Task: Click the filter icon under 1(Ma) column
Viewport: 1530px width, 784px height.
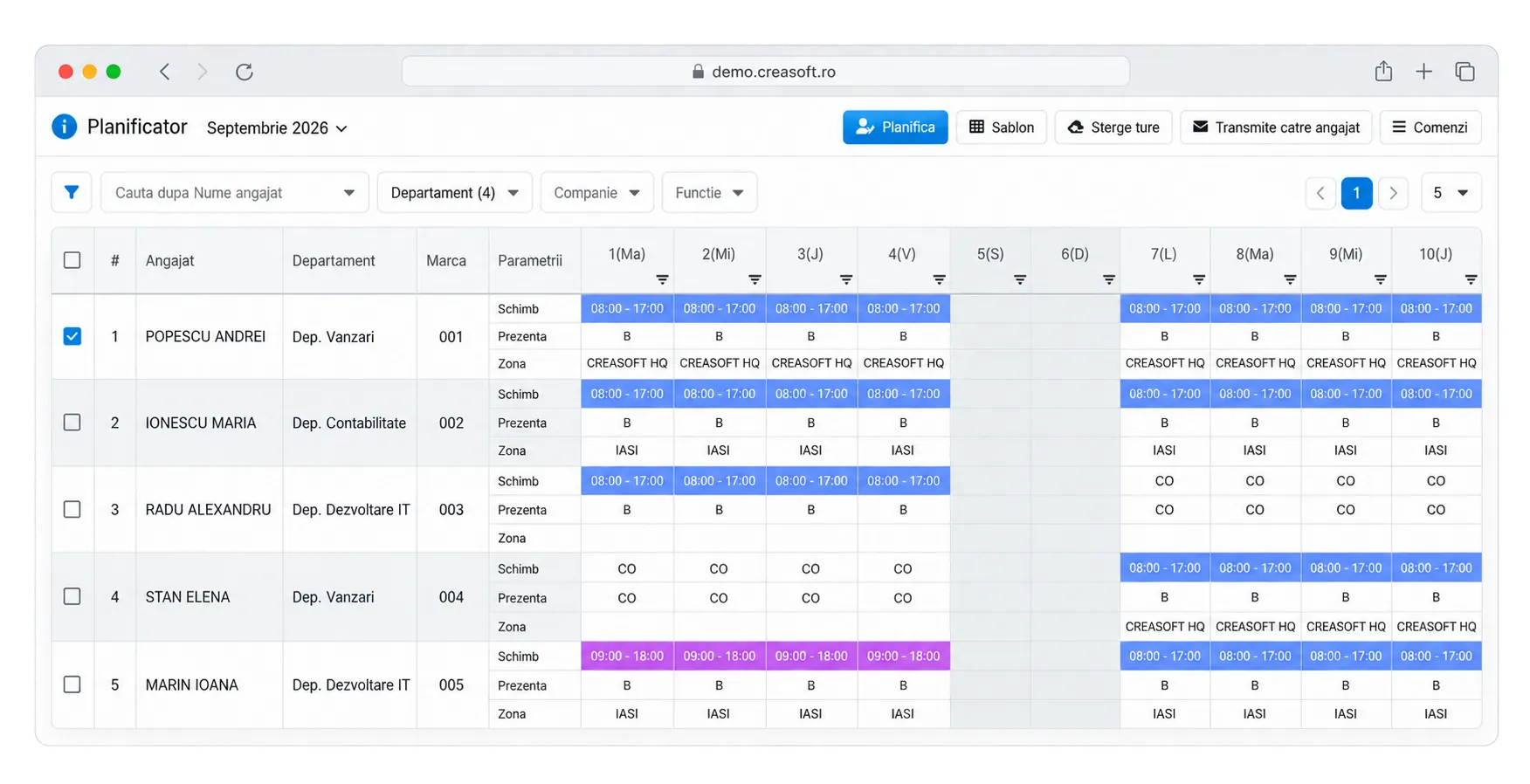Action: [663, 279]
